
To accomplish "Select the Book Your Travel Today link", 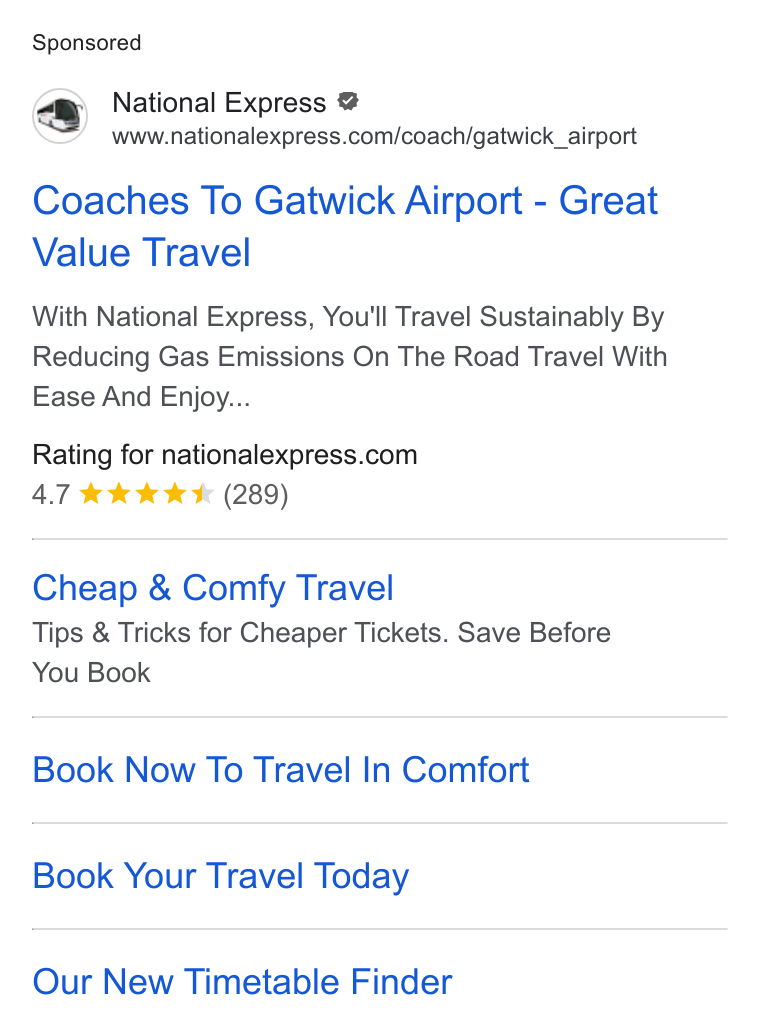I will (x=221, y=876).
